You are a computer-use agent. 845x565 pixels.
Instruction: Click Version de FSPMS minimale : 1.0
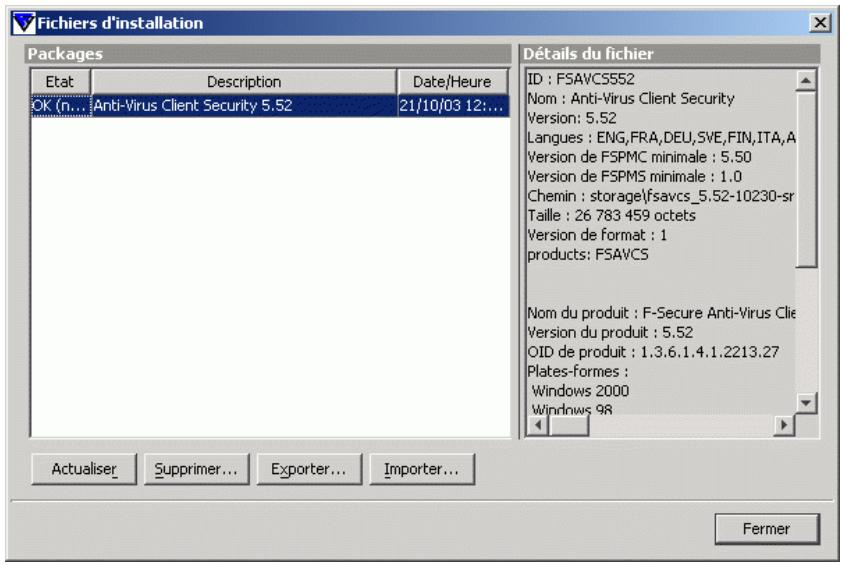[634, 176]
